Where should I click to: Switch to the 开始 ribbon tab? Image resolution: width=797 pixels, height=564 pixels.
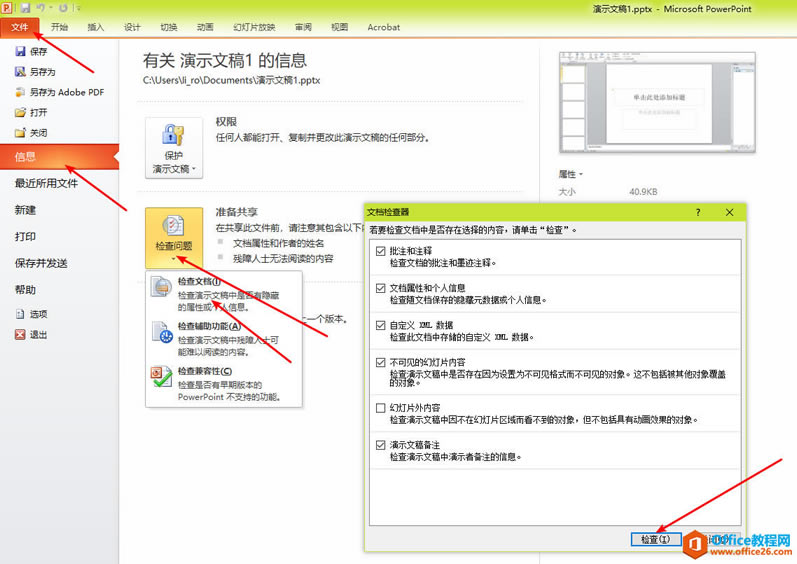pyautogui.click(x=59, y=27)
